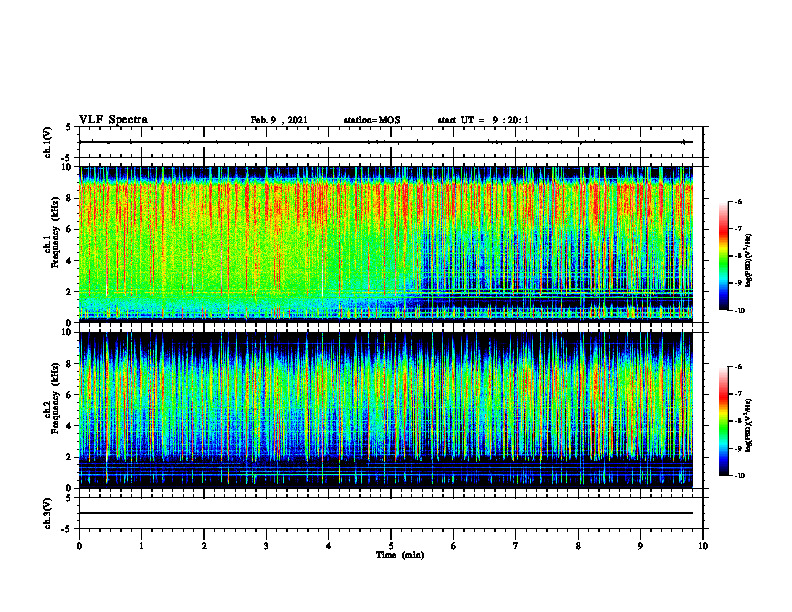Click the ch.2 colorbar "log(PSD)(V²/Hz)" label
Viewport: 792px width, 612px height.
click(x=749, y=425)
